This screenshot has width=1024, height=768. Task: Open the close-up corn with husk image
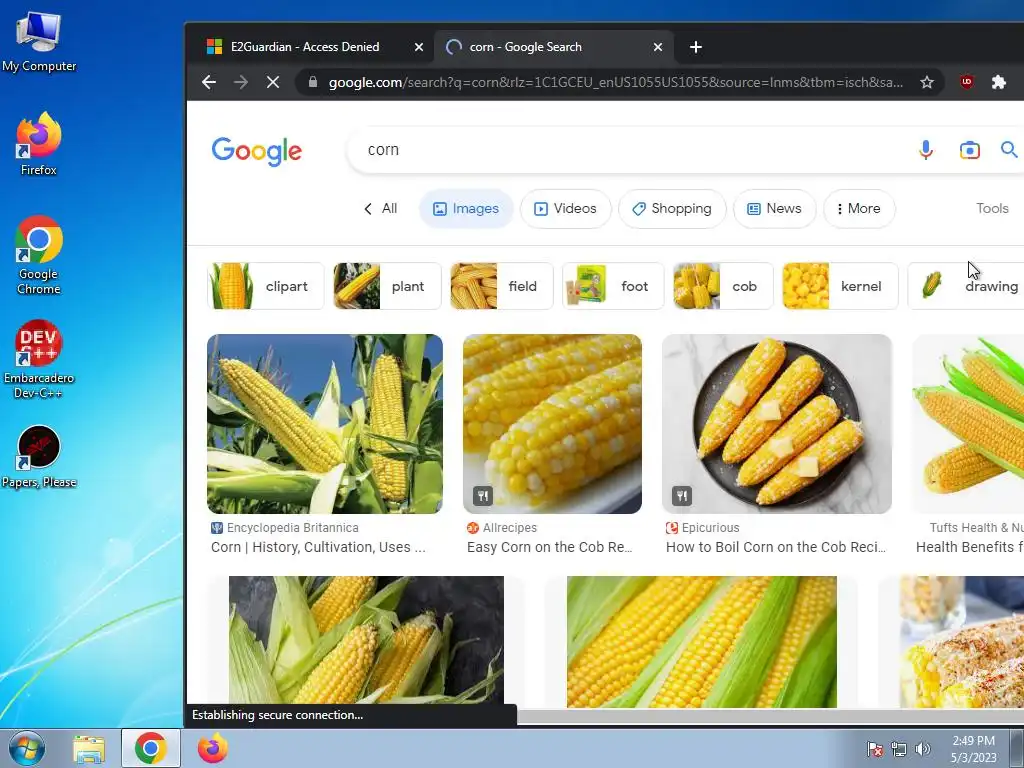701,641
